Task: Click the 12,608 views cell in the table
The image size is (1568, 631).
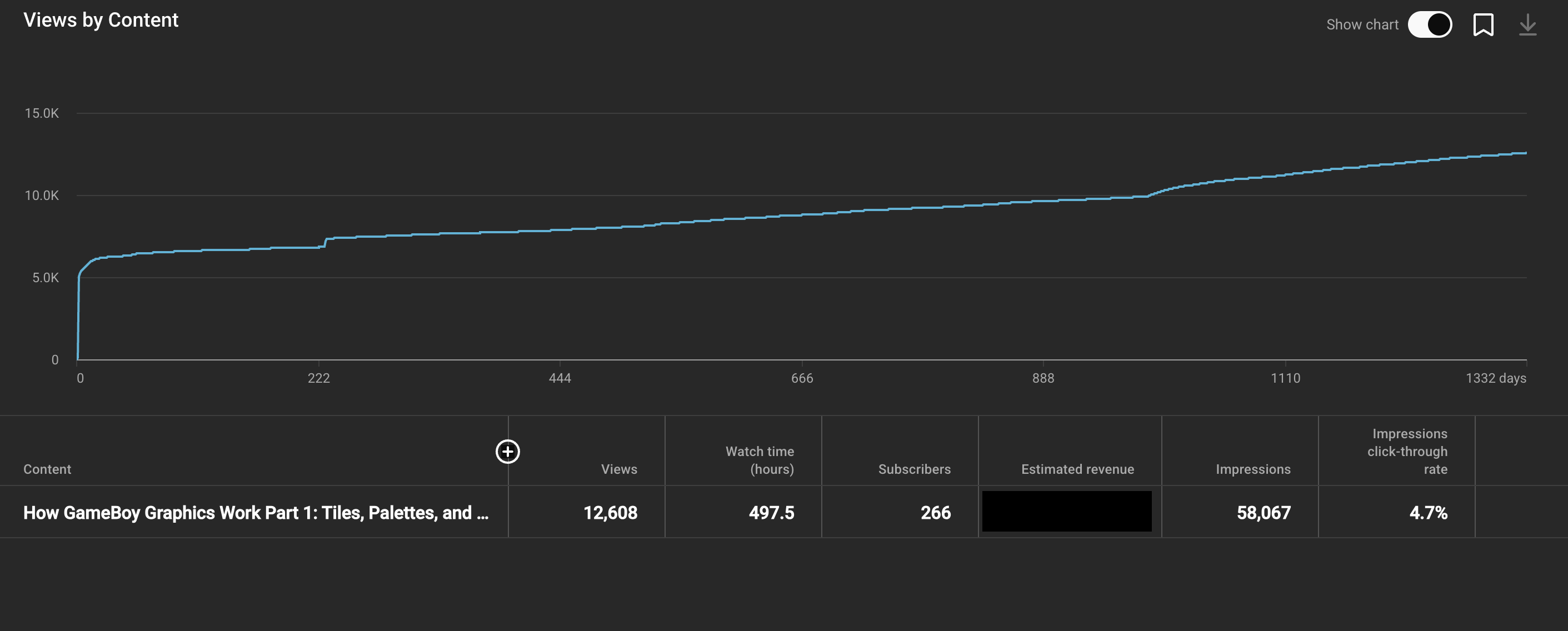Action: (610, 512)
